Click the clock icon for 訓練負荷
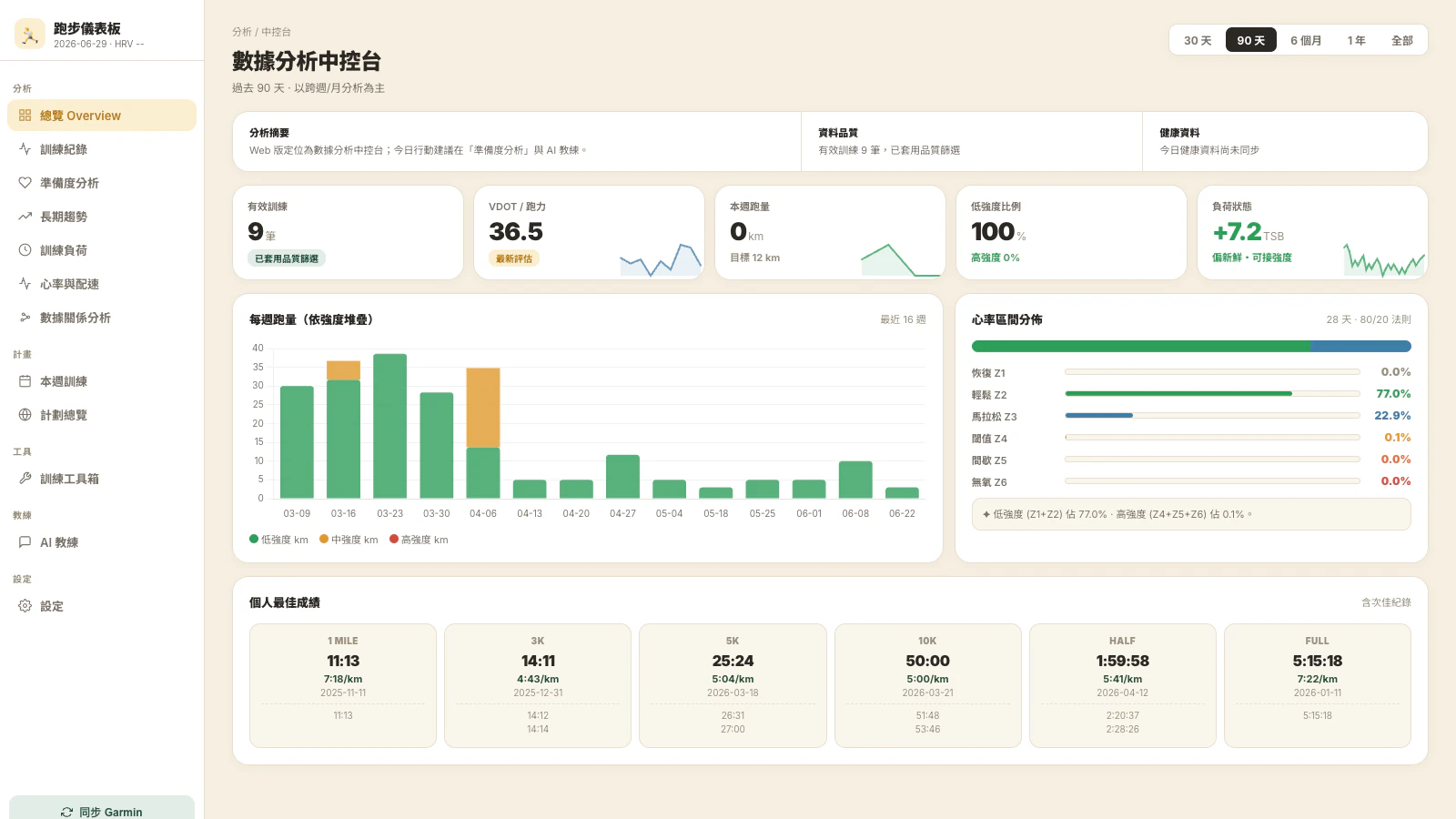 coord(25,249)
